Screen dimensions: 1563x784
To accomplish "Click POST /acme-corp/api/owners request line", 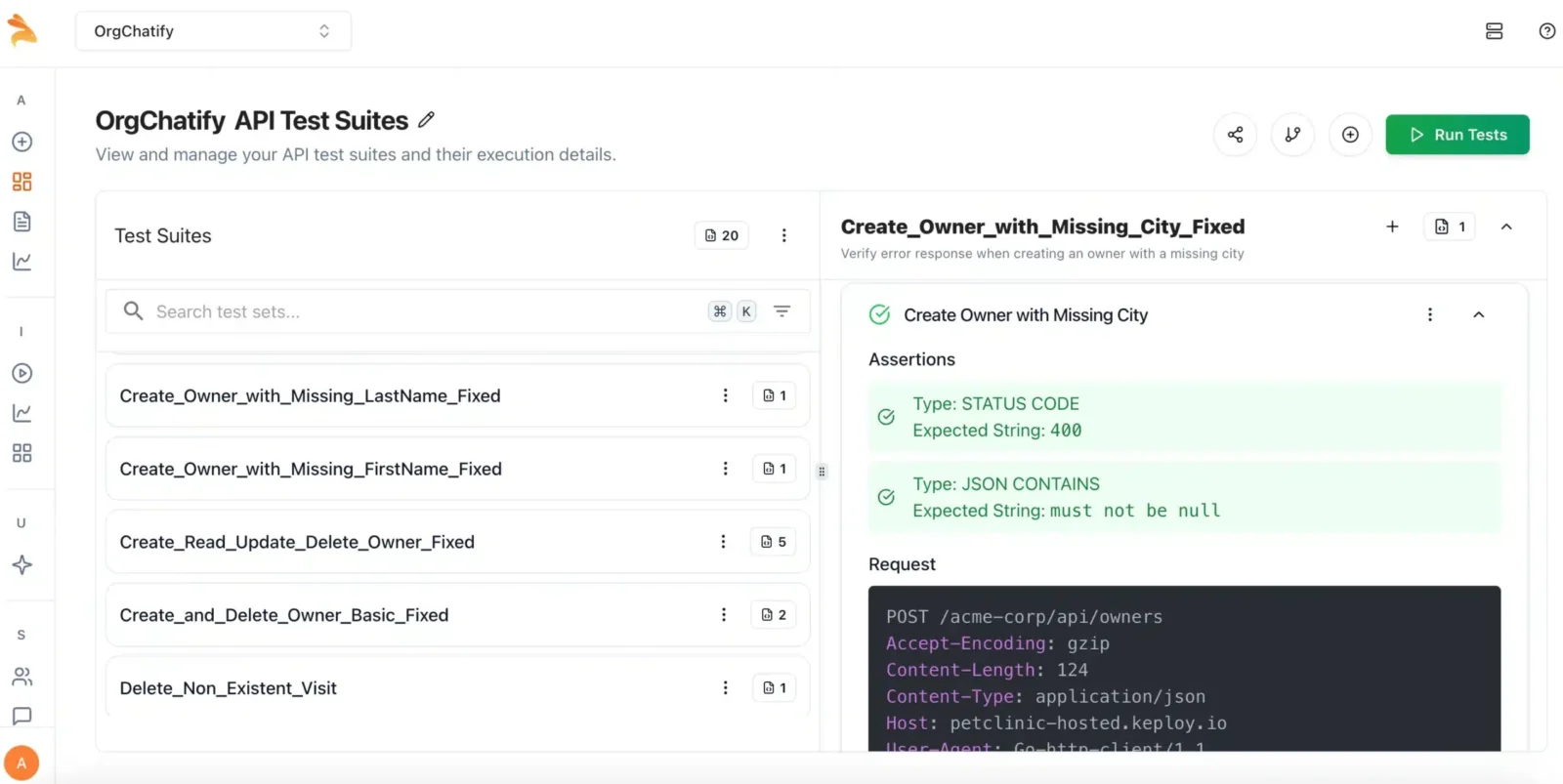I will click(1025, 617).
